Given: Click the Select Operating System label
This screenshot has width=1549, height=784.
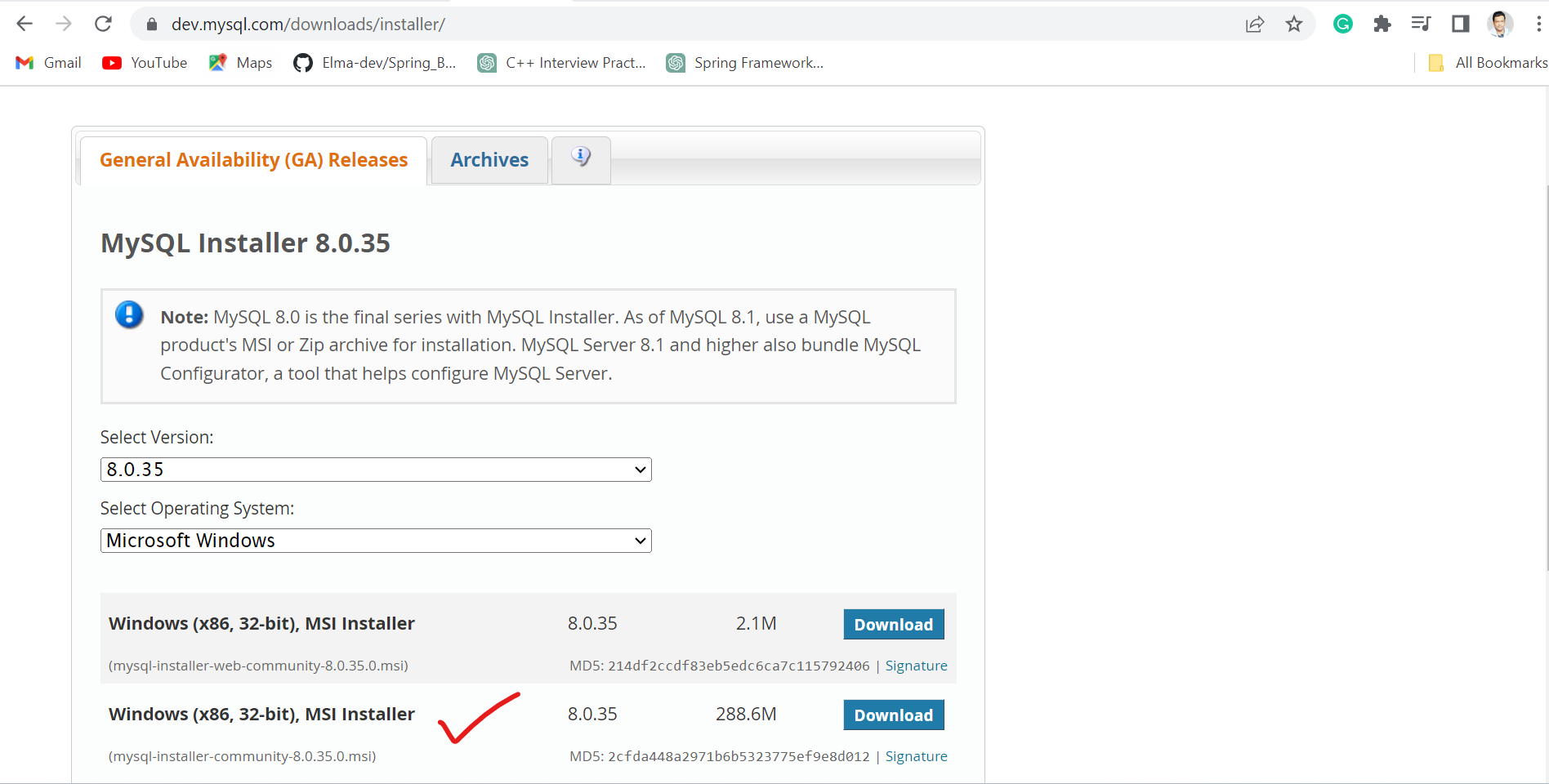Looking at the screenshot, I should (197, 508).
